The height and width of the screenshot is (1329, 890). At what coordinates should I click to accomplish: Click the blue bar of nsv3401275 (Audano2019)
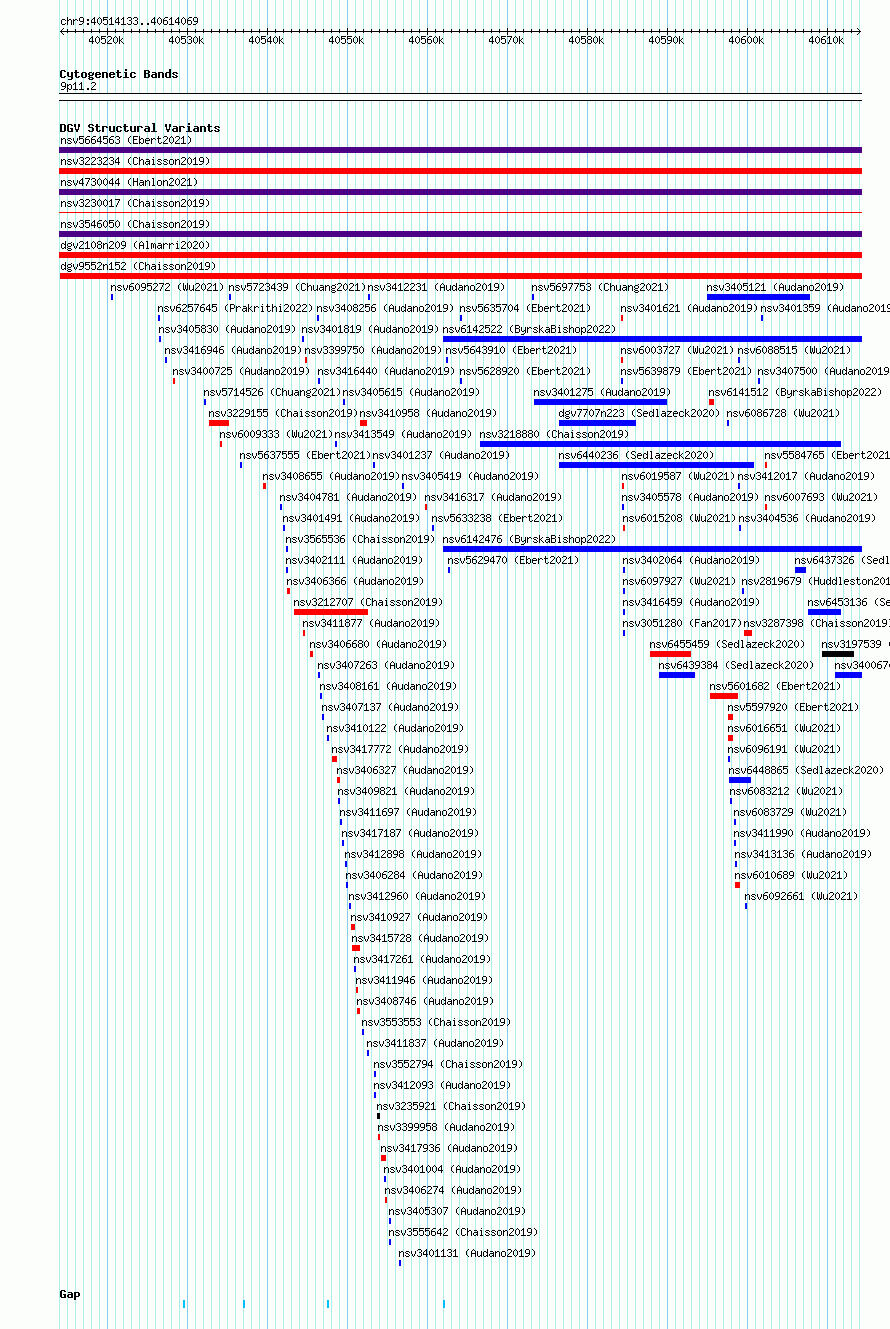(601, 402)
